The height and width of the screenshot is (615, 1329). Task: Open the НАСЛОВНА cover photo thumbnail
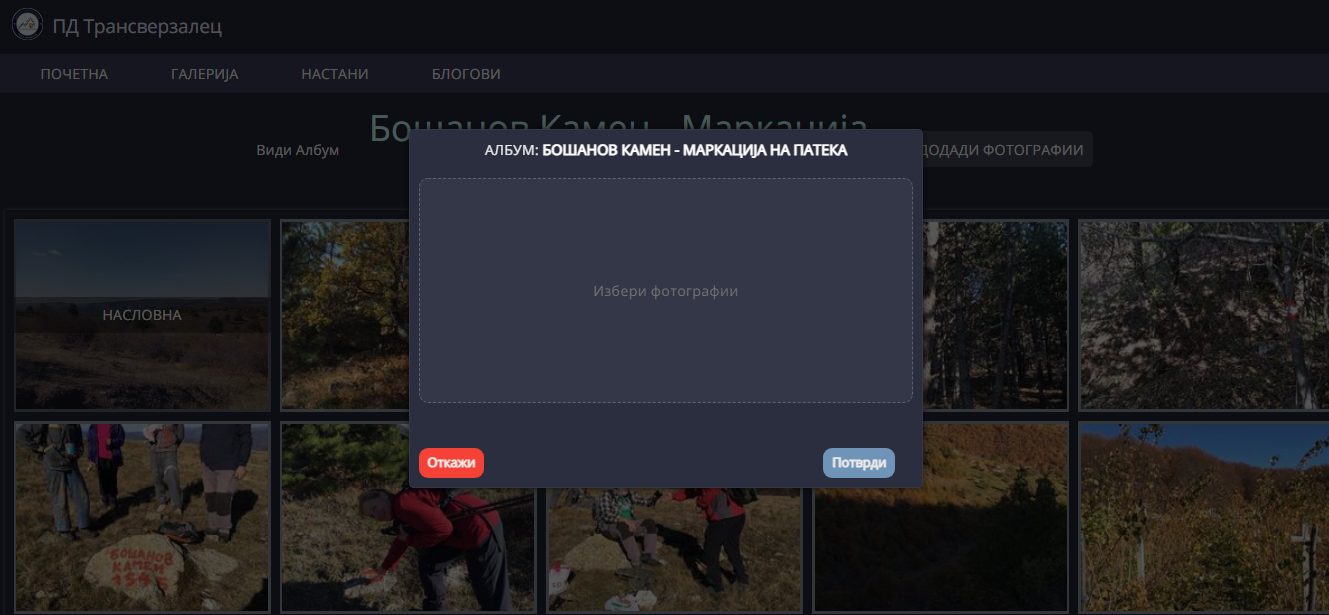(x=142, y=315)
